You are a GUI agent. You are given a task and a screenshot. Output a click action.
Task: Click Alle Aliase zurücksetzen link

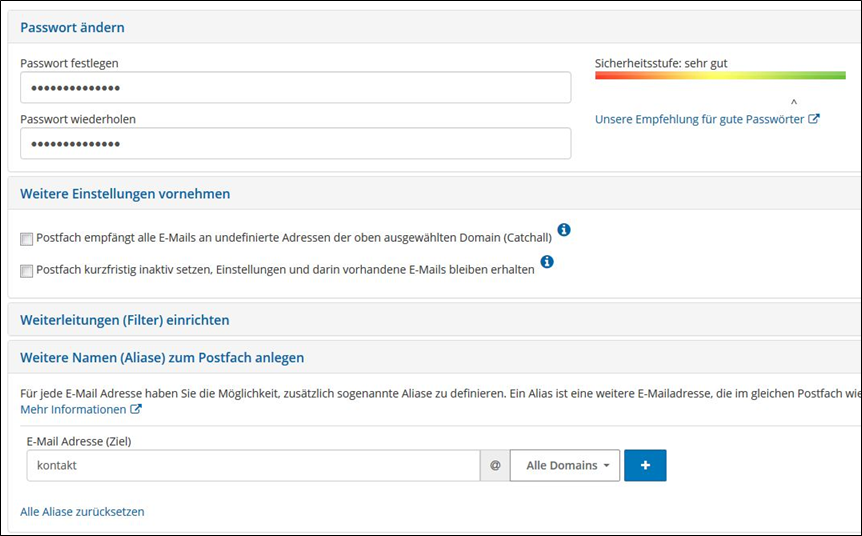pyautogui.click(x=82, y=512)
